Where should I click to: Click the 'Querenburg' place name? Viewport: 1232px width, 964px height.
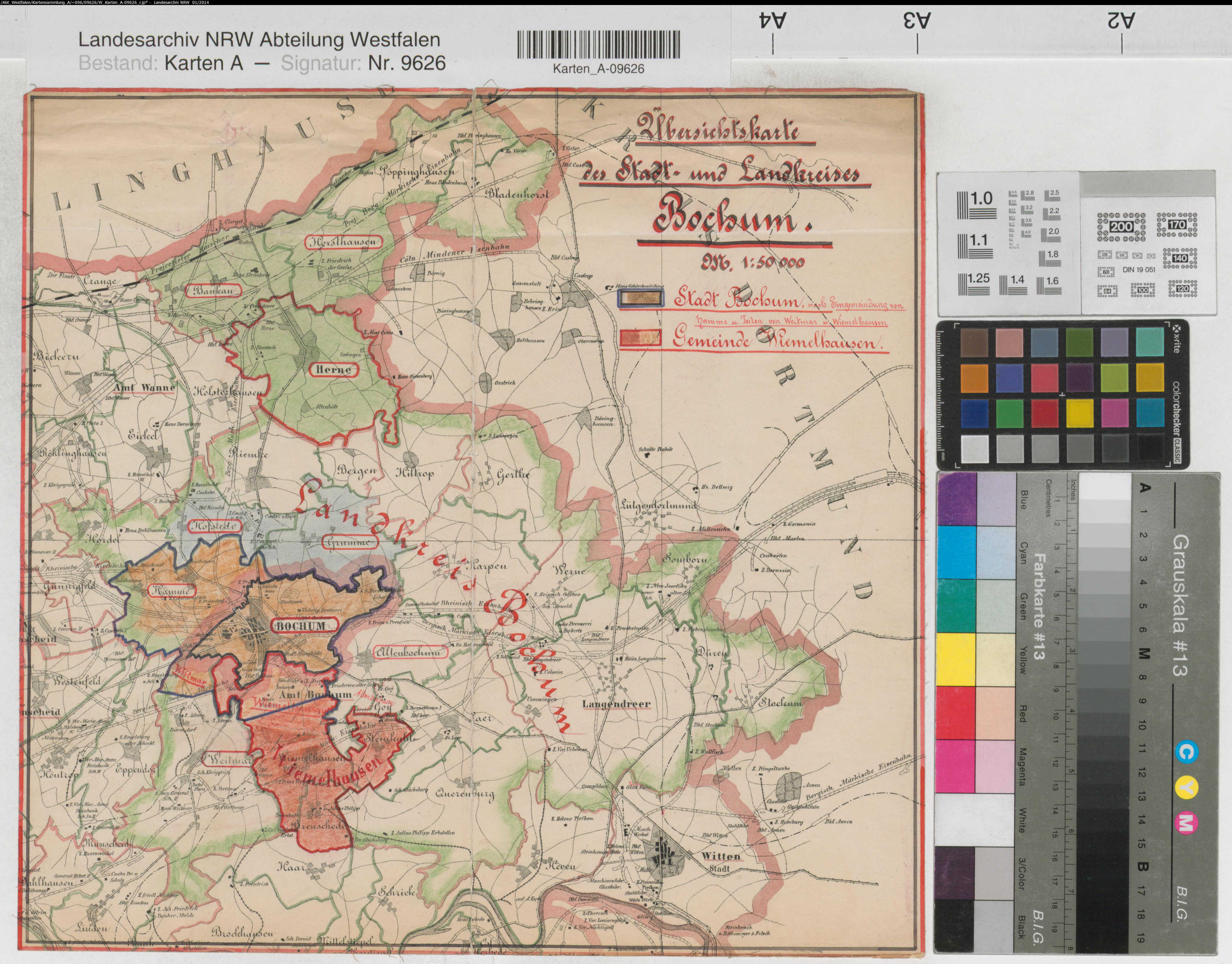tap(465, 794)
